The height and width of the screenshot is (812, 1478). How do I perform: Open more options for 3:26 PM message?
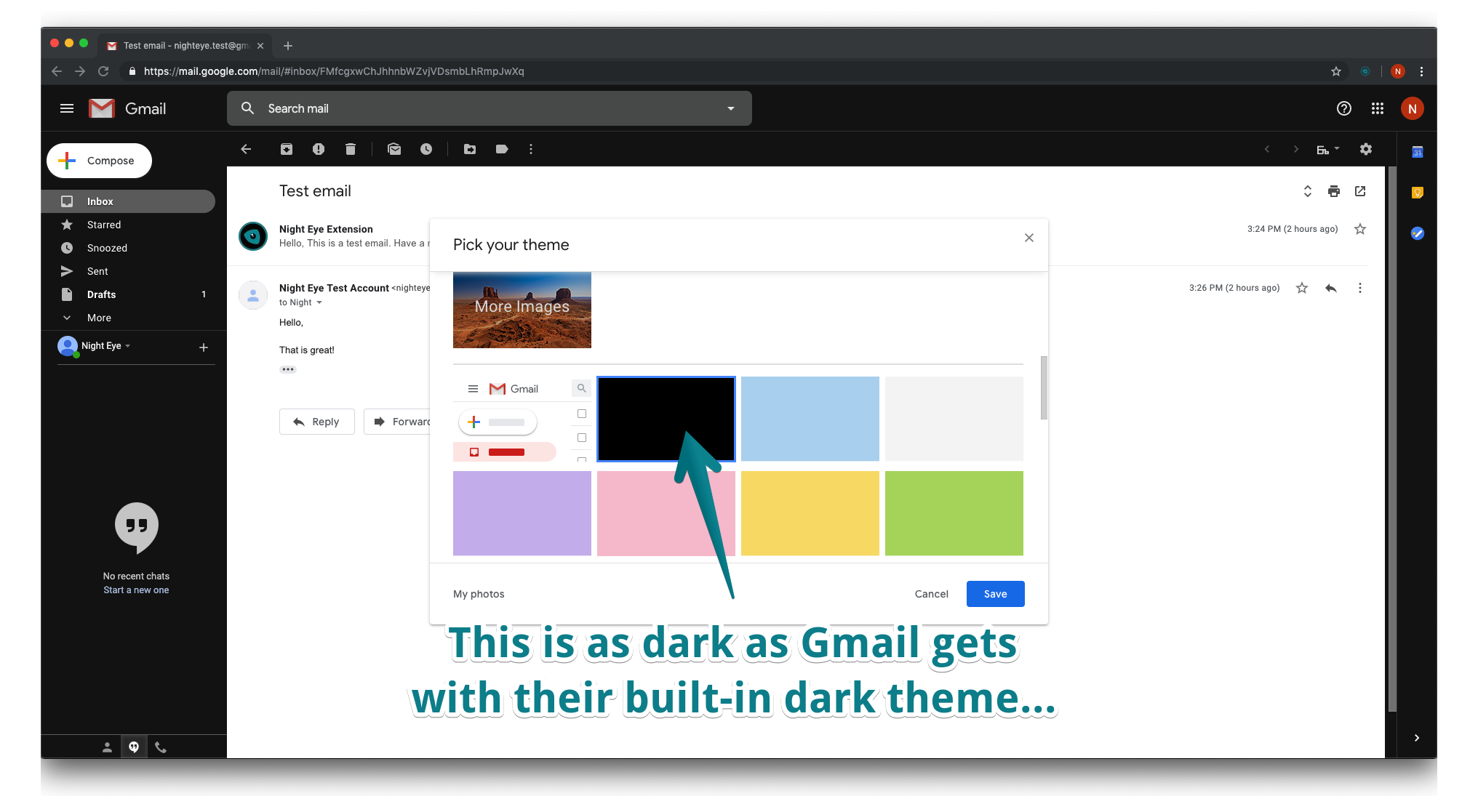[1360, 288]
